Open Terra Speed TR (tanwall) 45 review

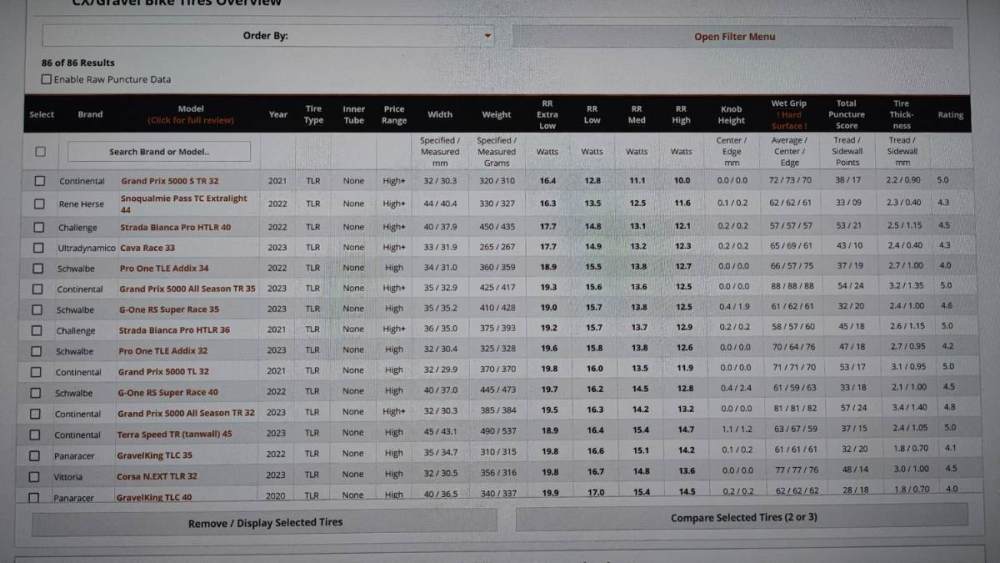(x=177, y=434)
